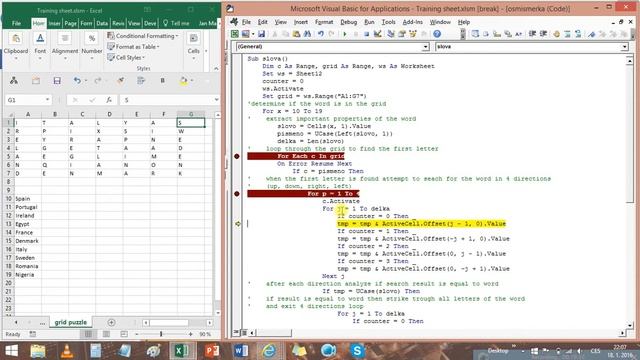Click the New sheet plus icon
This screenshot has width=640, height=360.
click(x=111, y=322)
